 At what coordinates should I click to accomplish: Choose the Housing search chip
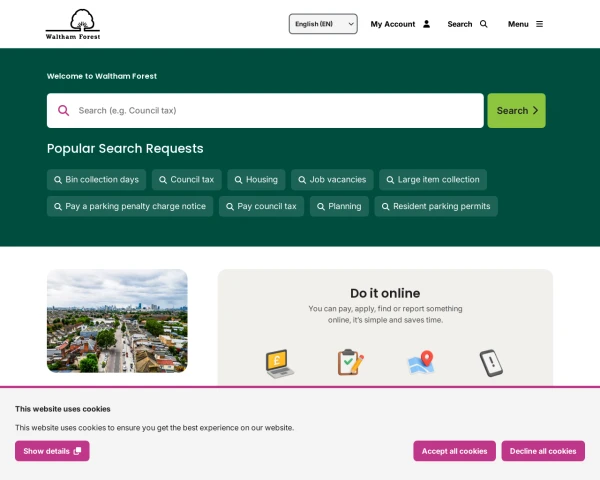[x=256, y=180]
